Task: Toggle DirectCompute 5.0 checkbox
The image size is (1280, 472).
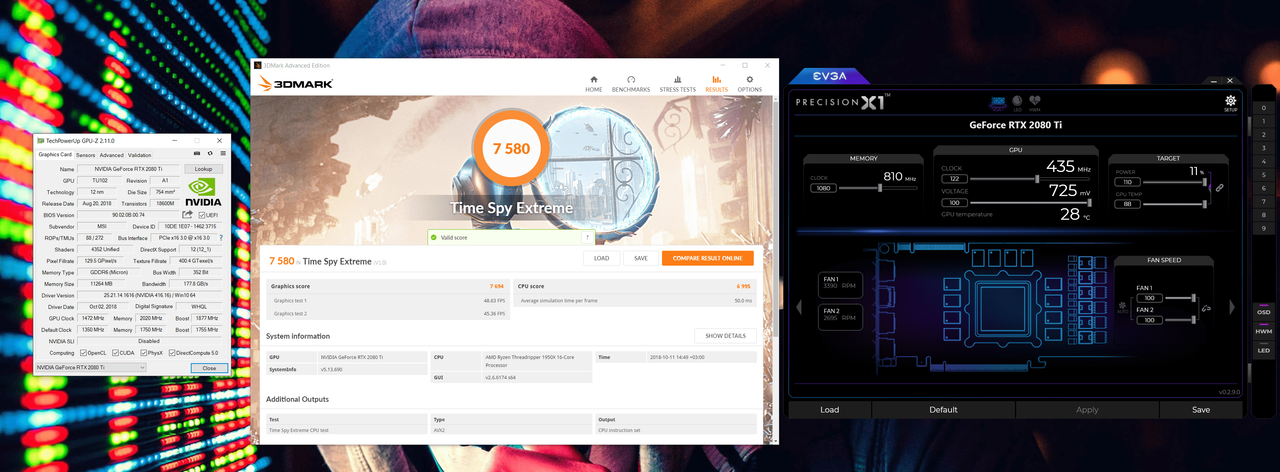Action: pos(173,353)
